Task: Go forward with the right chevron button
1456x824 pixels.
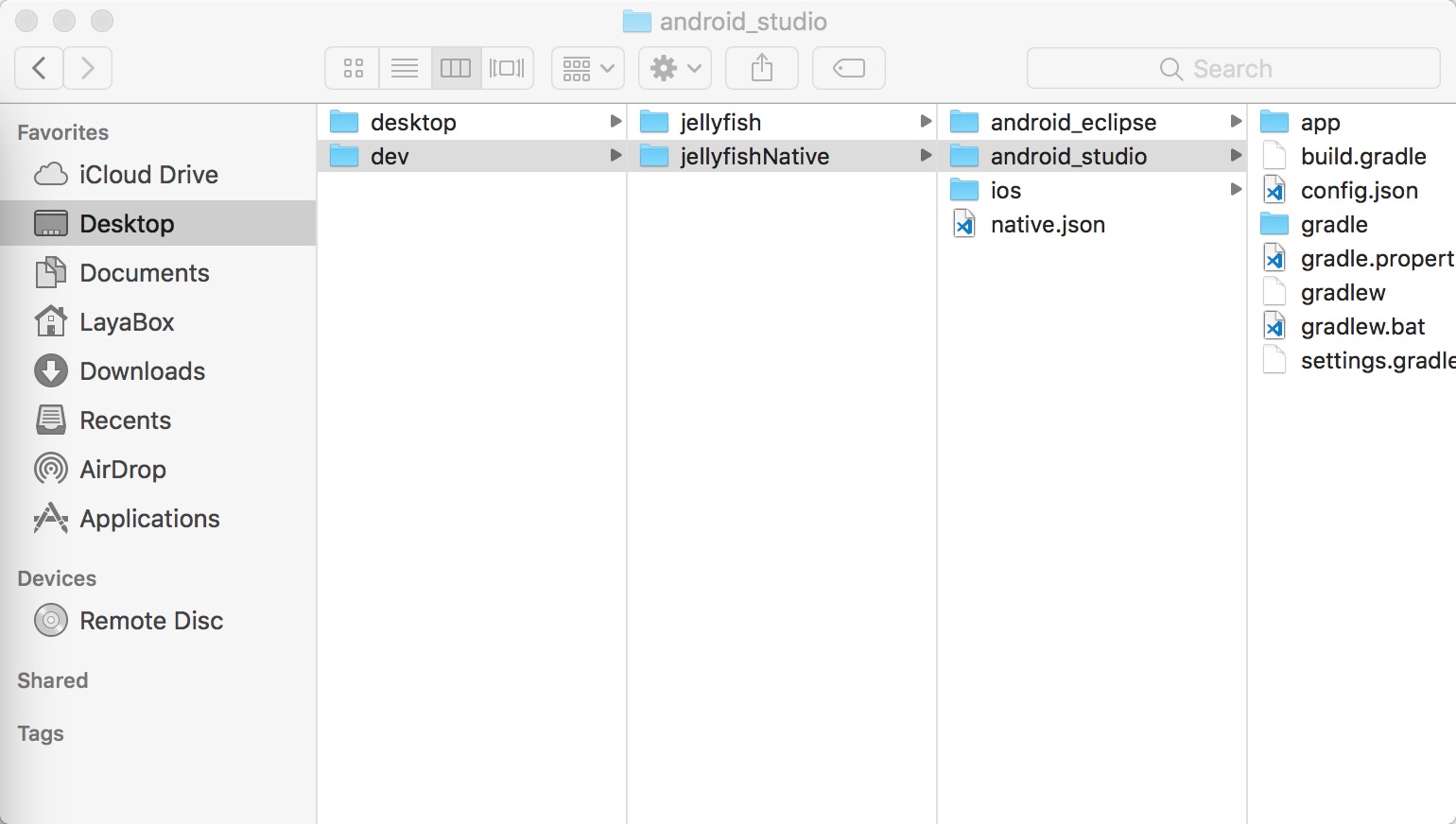Action: [x=88, y=68]
